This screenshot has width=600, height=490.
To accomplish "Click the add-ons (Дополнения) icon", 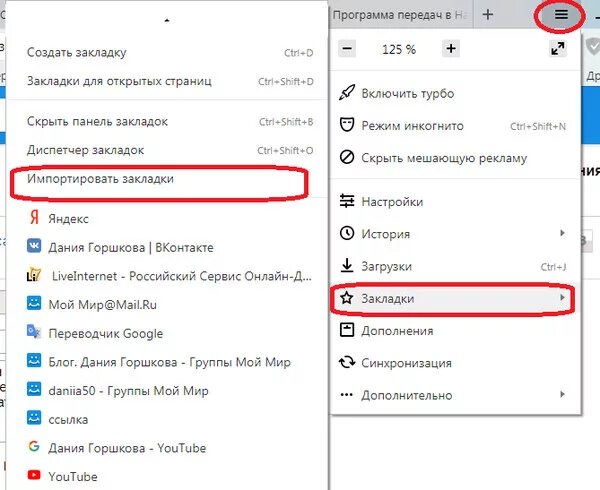I will tap(347, 330).
